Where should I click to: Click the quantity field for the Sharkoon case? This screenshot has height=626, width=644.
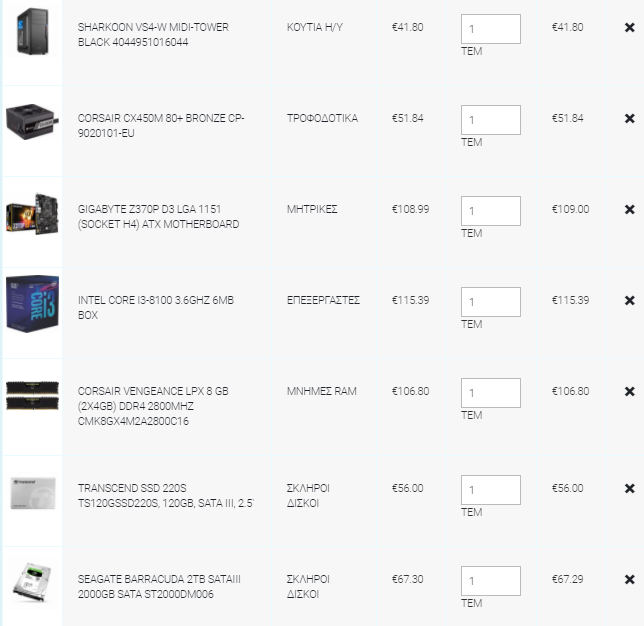click(x=491, y=29)
